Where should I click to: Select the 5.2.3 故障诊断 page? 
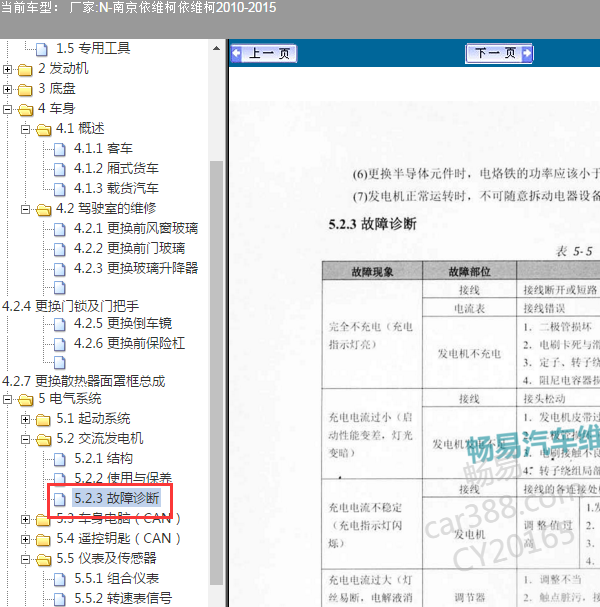click(116, 499)
